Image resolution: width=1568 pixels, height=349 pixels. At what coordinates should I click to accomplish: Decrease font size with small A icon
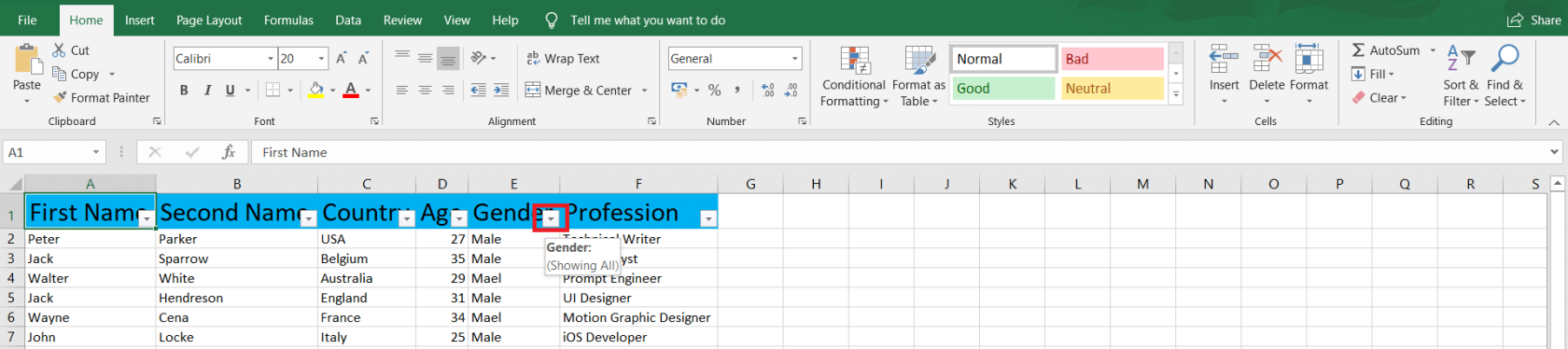click(x=363, y=59)
